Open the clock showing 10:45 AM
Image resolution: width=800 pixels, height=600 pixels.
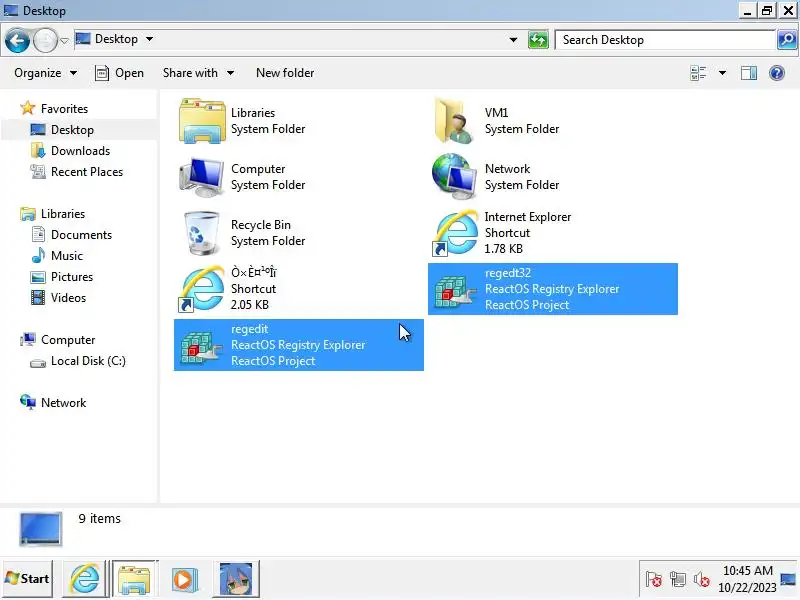pyautogui.click(x=747, y=579)
